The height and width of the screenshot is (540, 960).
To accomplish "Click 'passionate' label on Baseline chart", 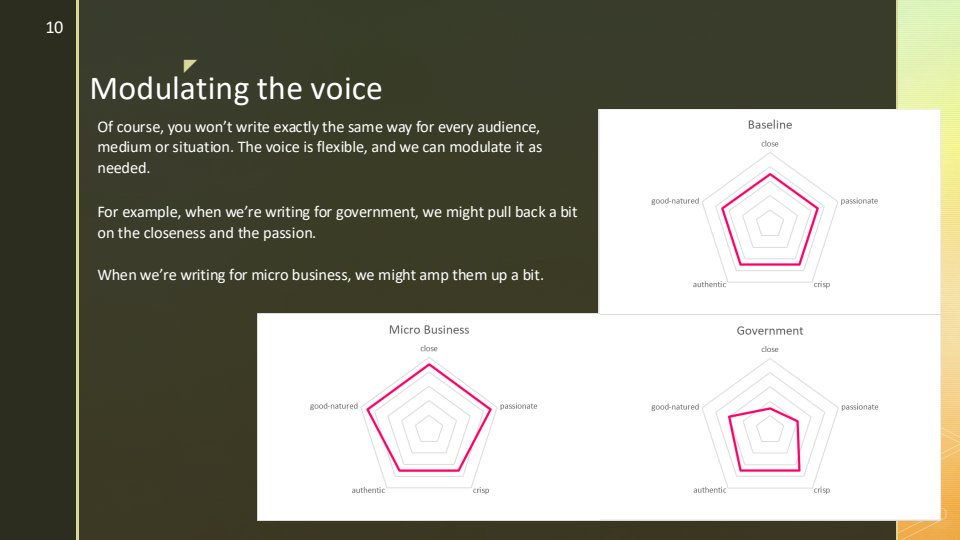I will coord(859,201).
